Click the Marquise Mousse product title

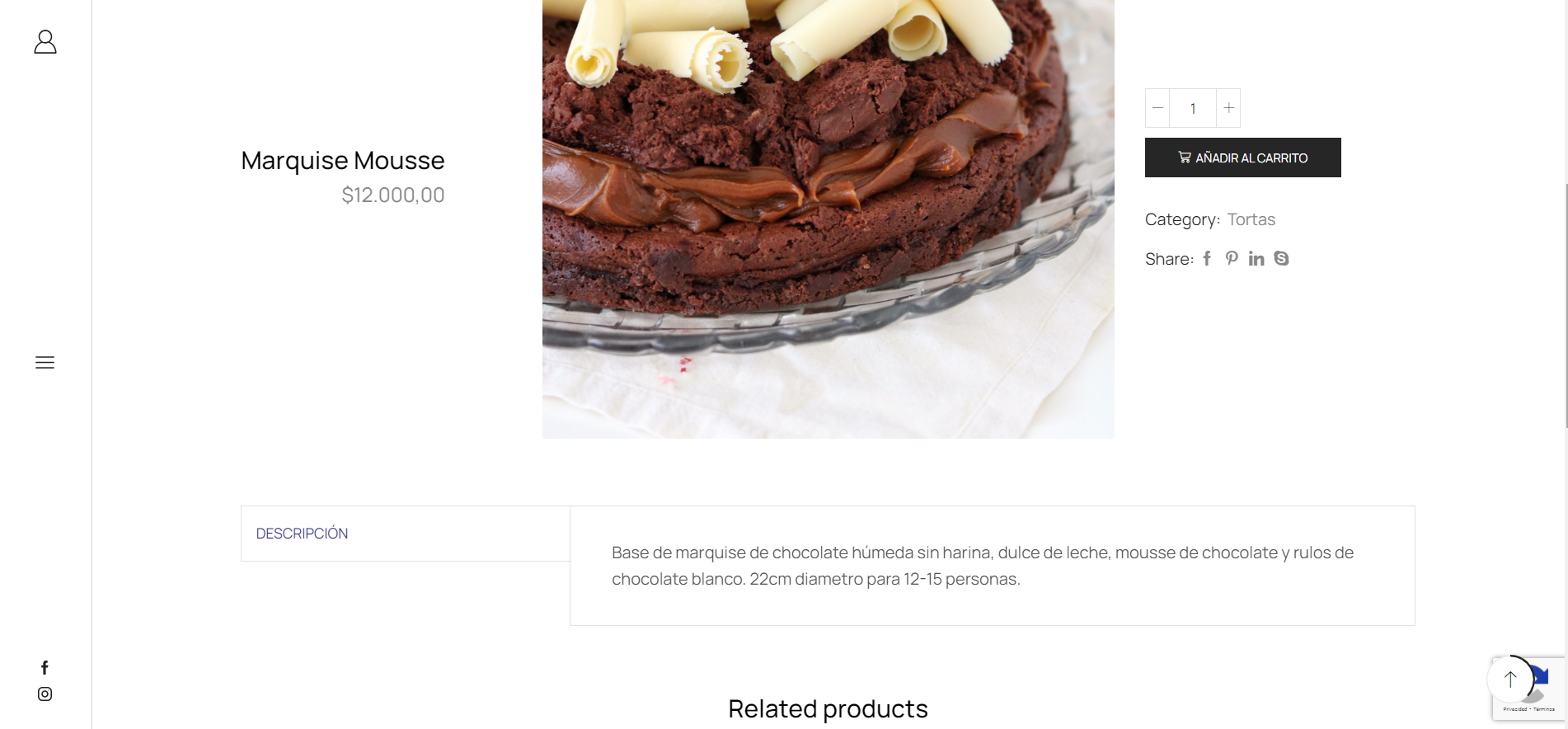343,160
